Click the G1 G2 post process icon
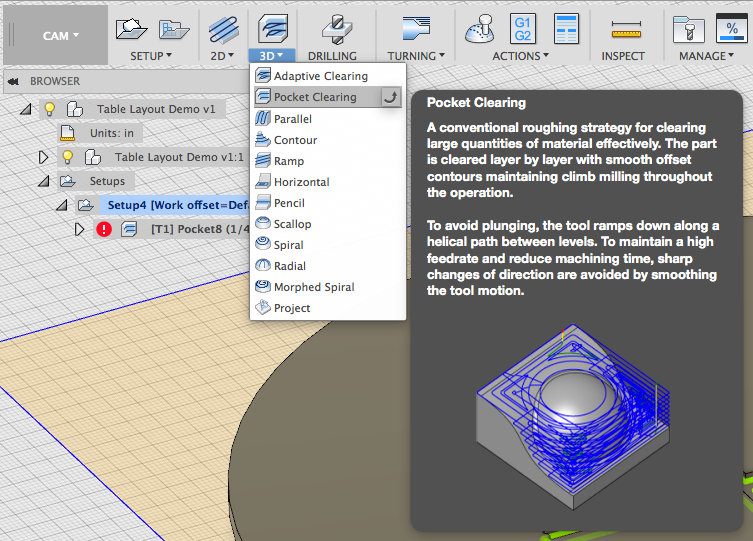The width and height of the screenshot is (753, 541). (522, 29)
